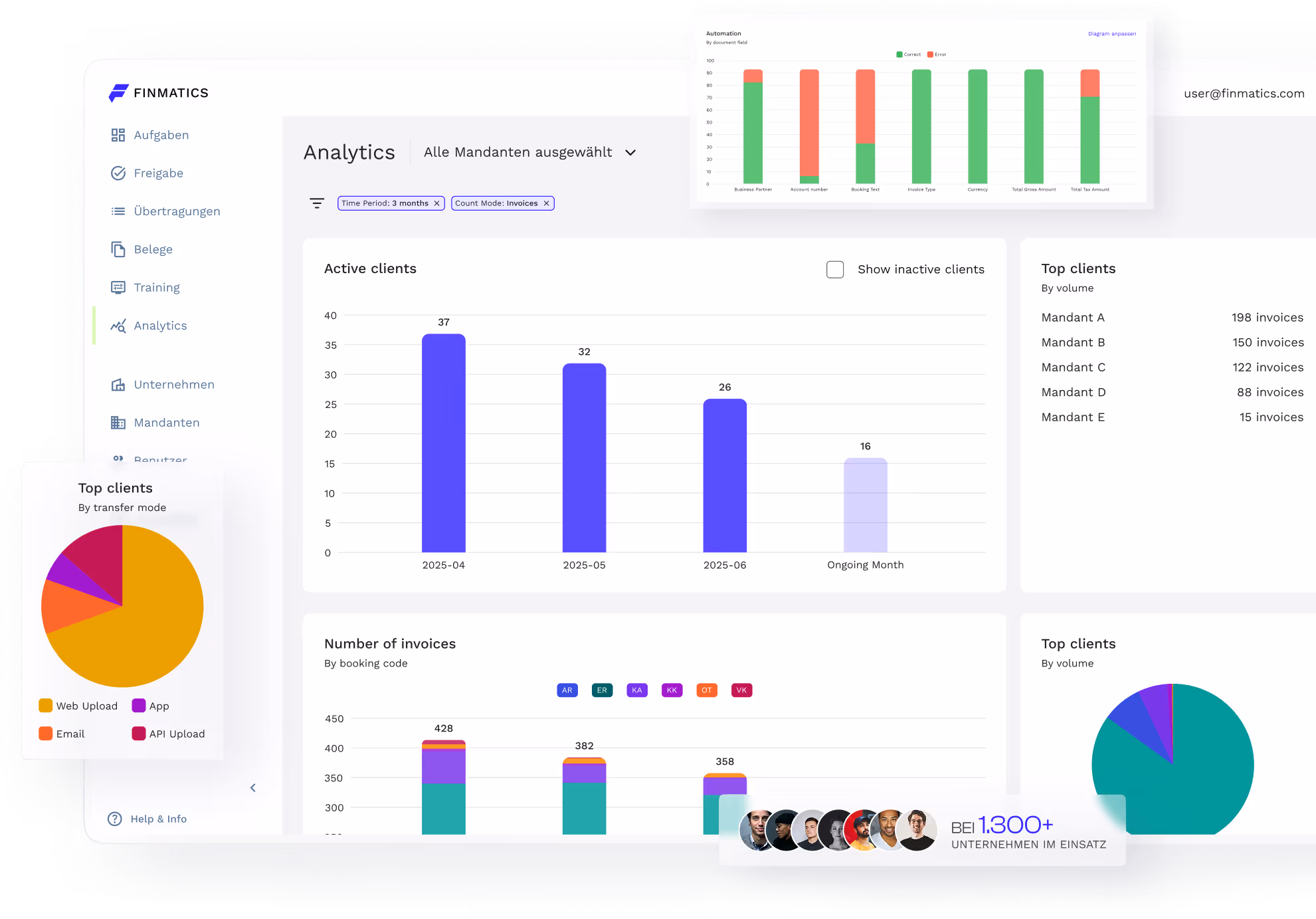The image size is (1316, 919).
Task: Toggle the KK booking code legend
Action: [672, 690]
